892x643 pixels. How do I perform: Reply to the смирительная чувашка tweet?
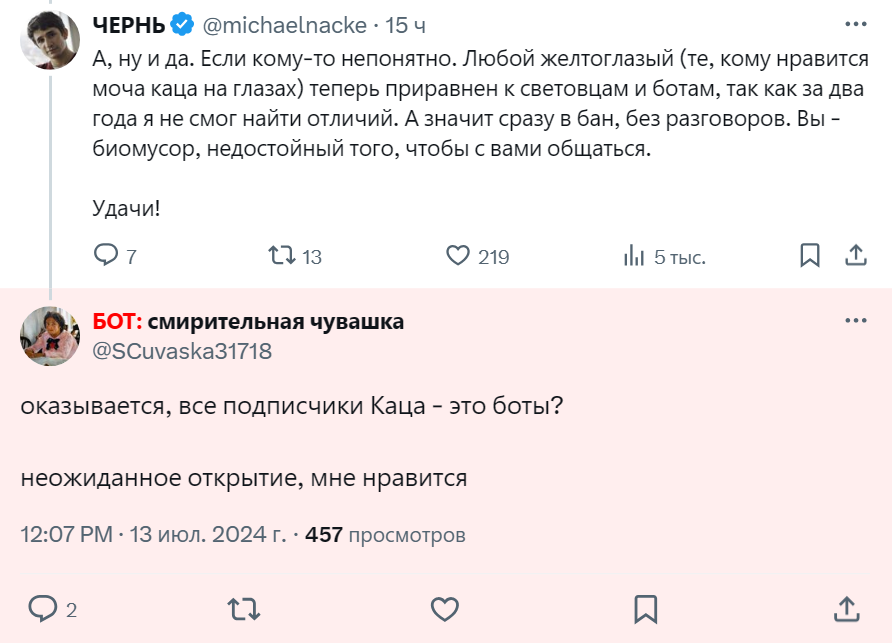point(43,608)
